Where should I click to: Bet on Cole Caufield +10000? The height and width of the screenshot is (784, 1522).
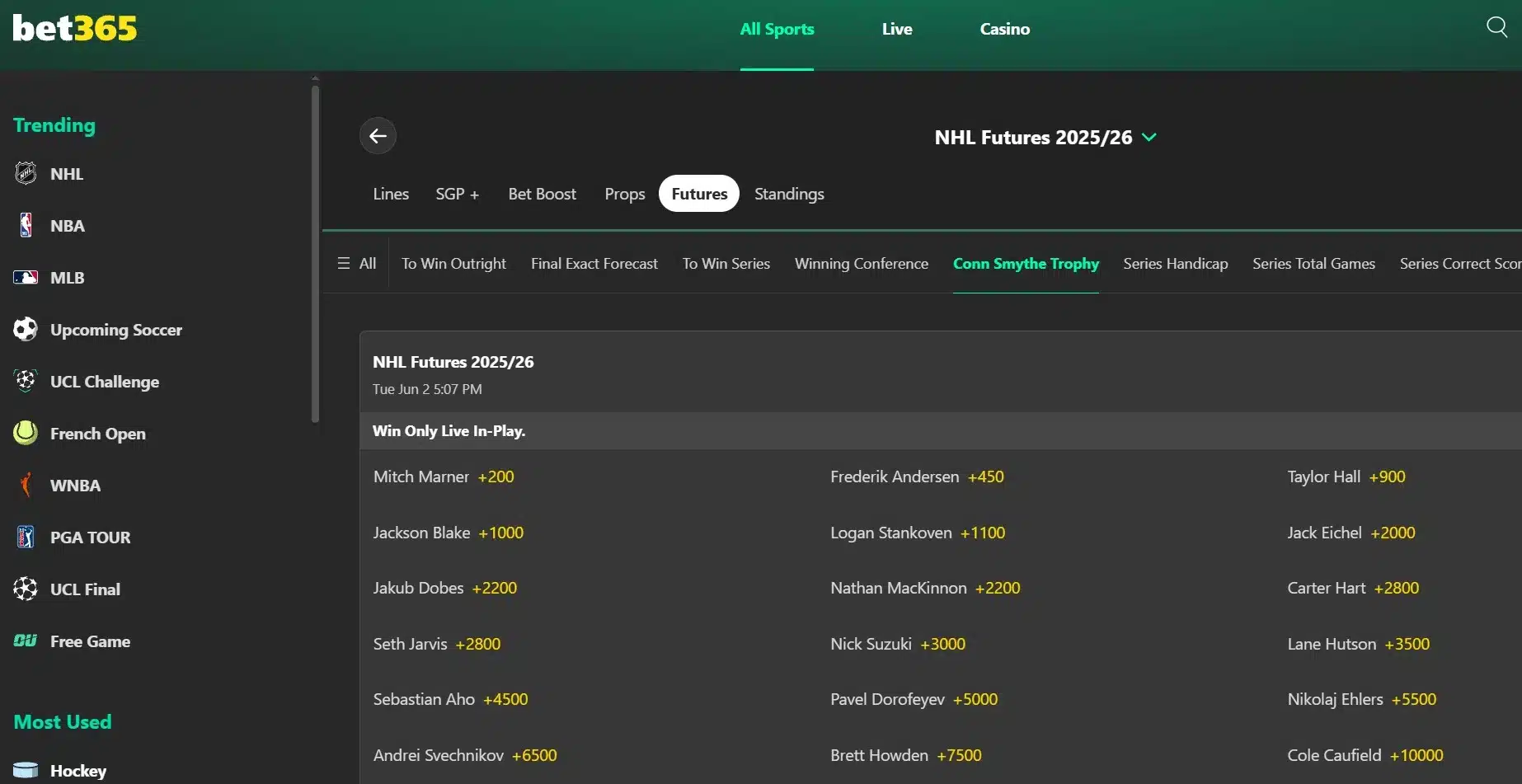tap(1365, 755)
